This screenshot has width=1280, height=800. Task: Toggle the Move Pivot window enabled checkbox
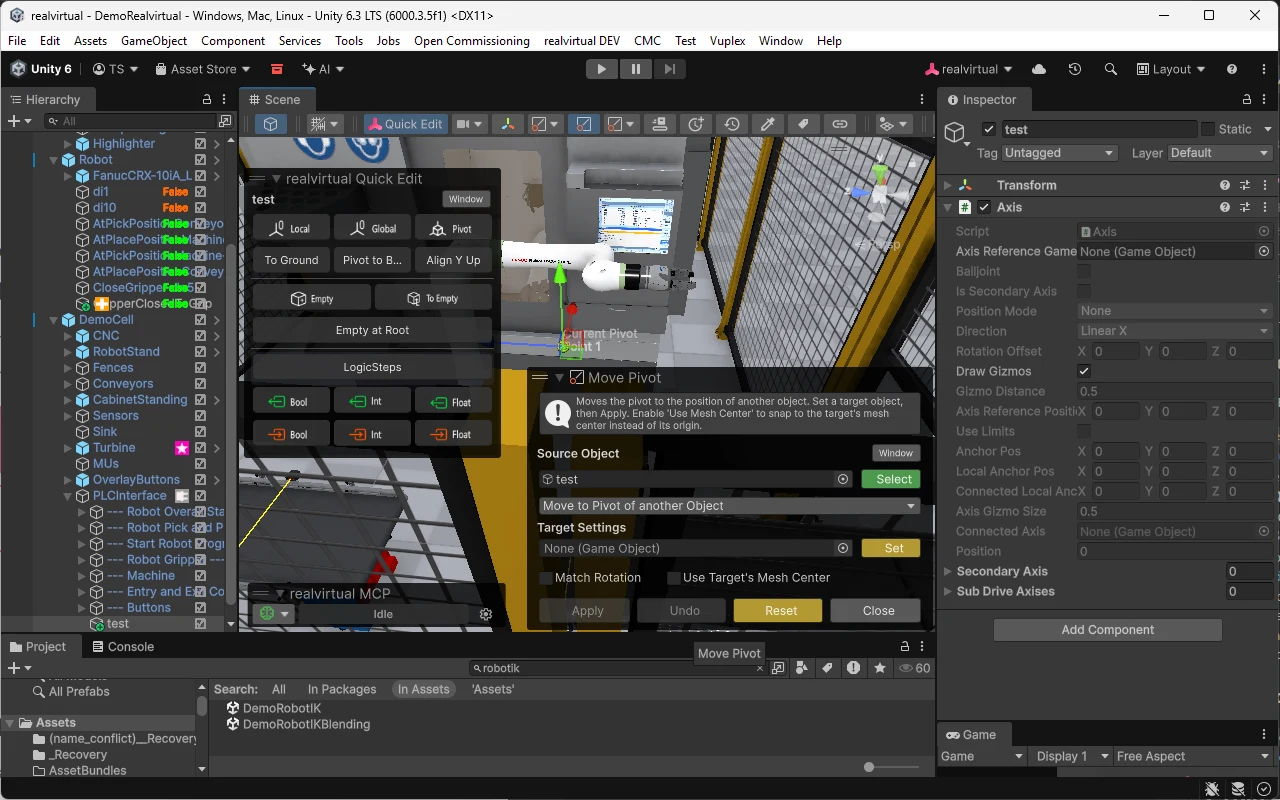576,378
